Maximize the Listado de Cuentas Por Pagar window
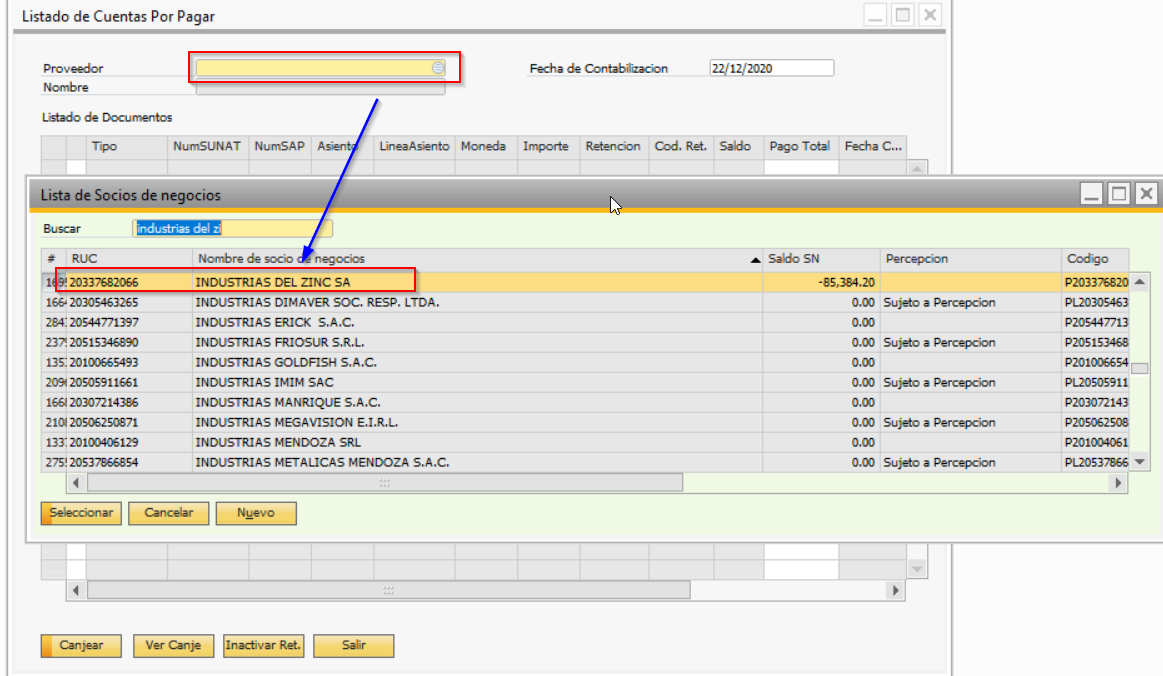Image resolution: width=1163 pixels, height=676 pixels. [903, 15]
